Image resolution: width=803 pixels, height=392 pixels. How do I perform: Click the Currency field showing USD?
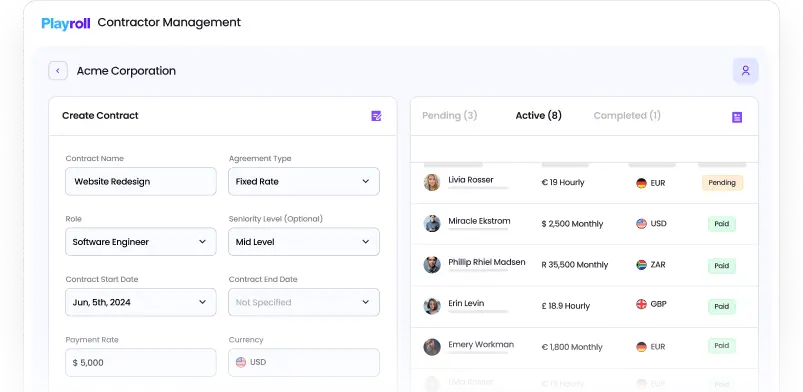(304, 363)
